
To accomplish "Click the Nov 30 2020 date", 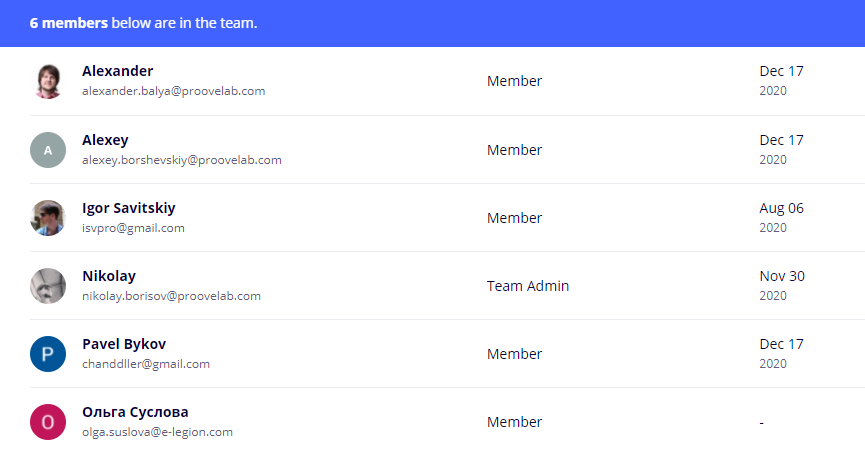I will point(781,285).
